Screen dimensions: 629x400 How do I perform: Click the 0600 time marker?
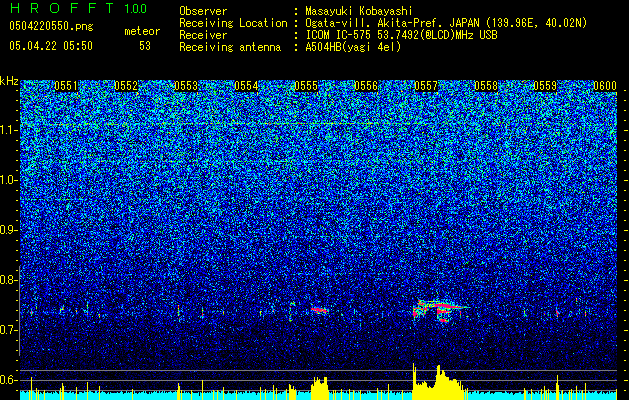click(605, 86)
